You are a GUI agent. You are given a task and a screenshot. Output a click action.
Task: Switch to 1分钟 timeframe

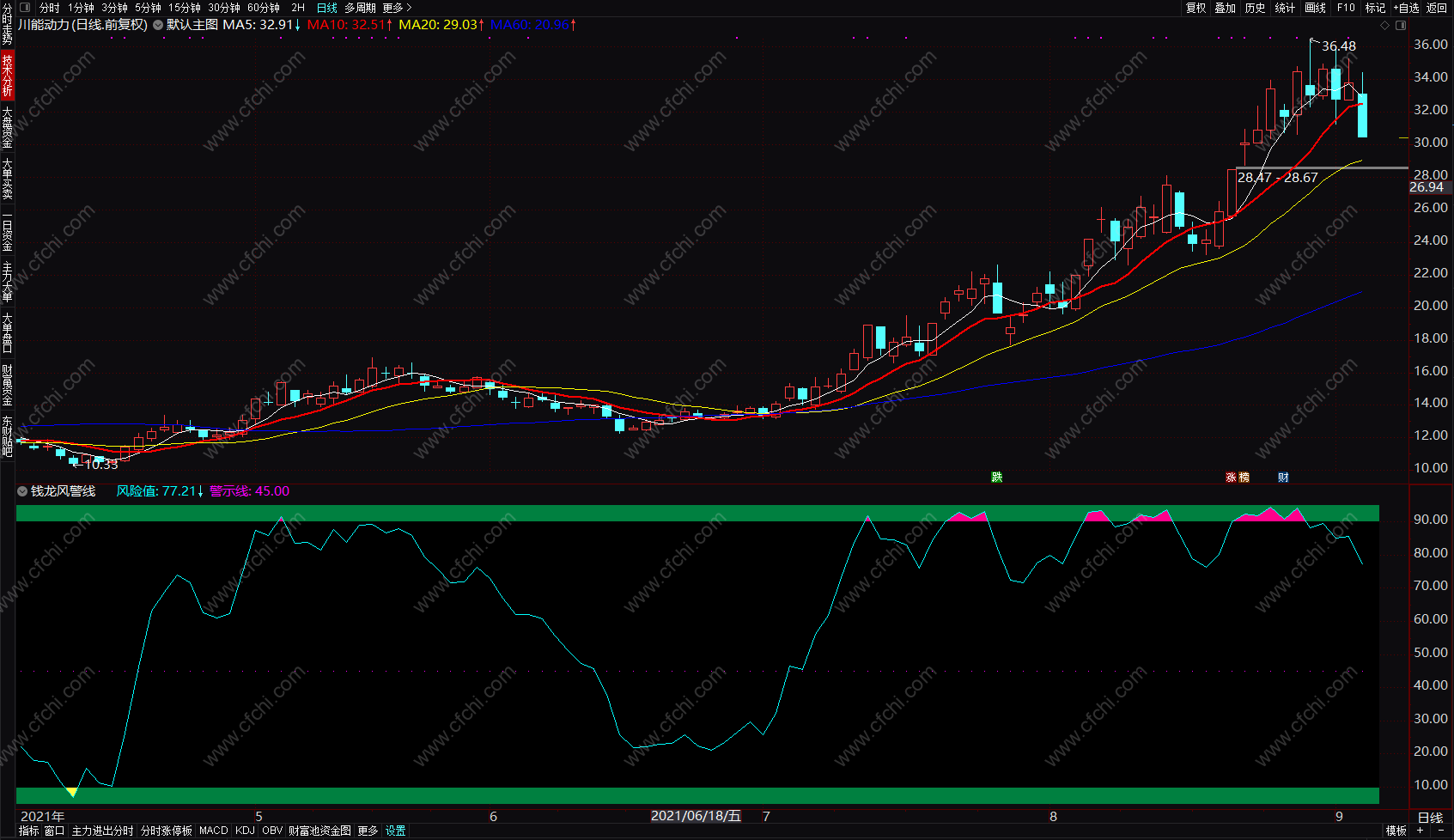coord(82,8)
